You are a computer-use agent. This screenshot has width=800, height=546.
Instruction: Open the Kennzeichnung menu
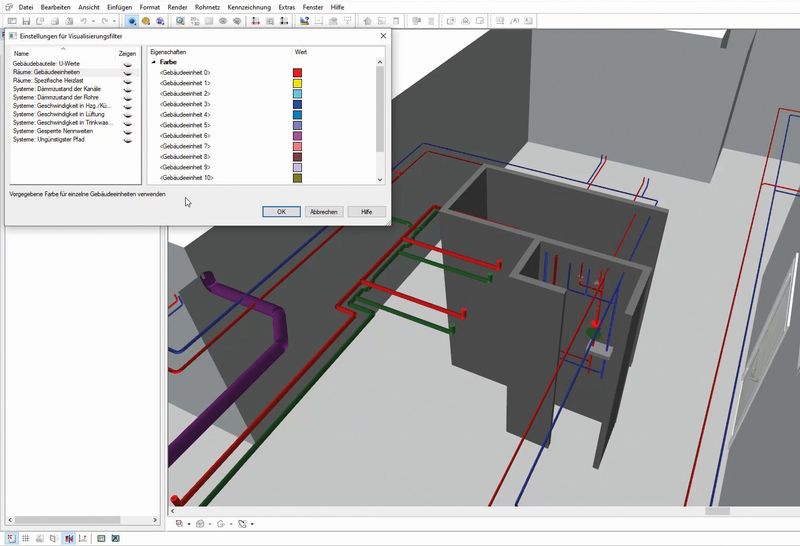coord(249,7)
